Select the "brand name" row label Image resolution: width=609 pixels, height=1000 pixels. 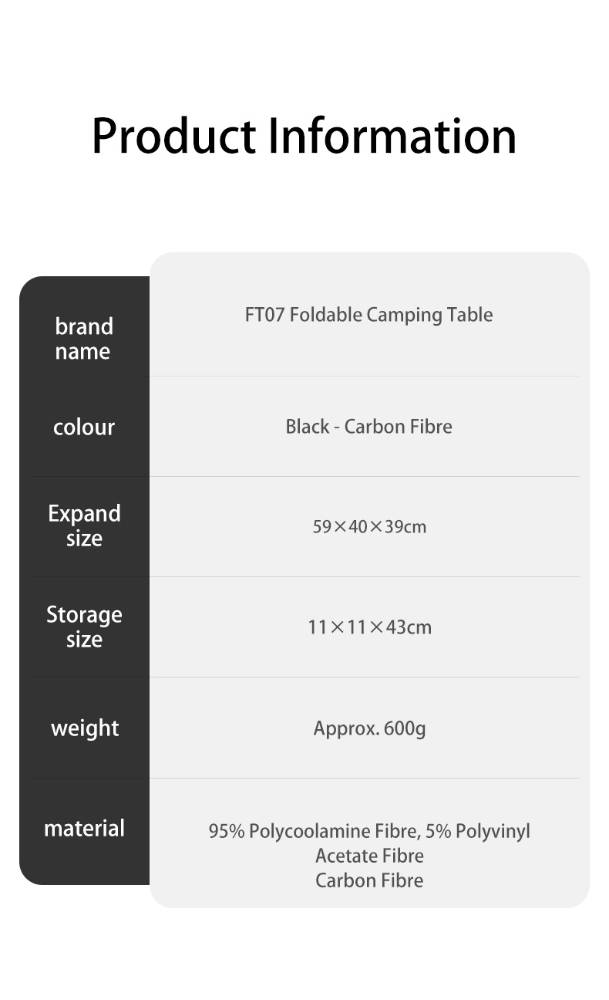(84, 339)
